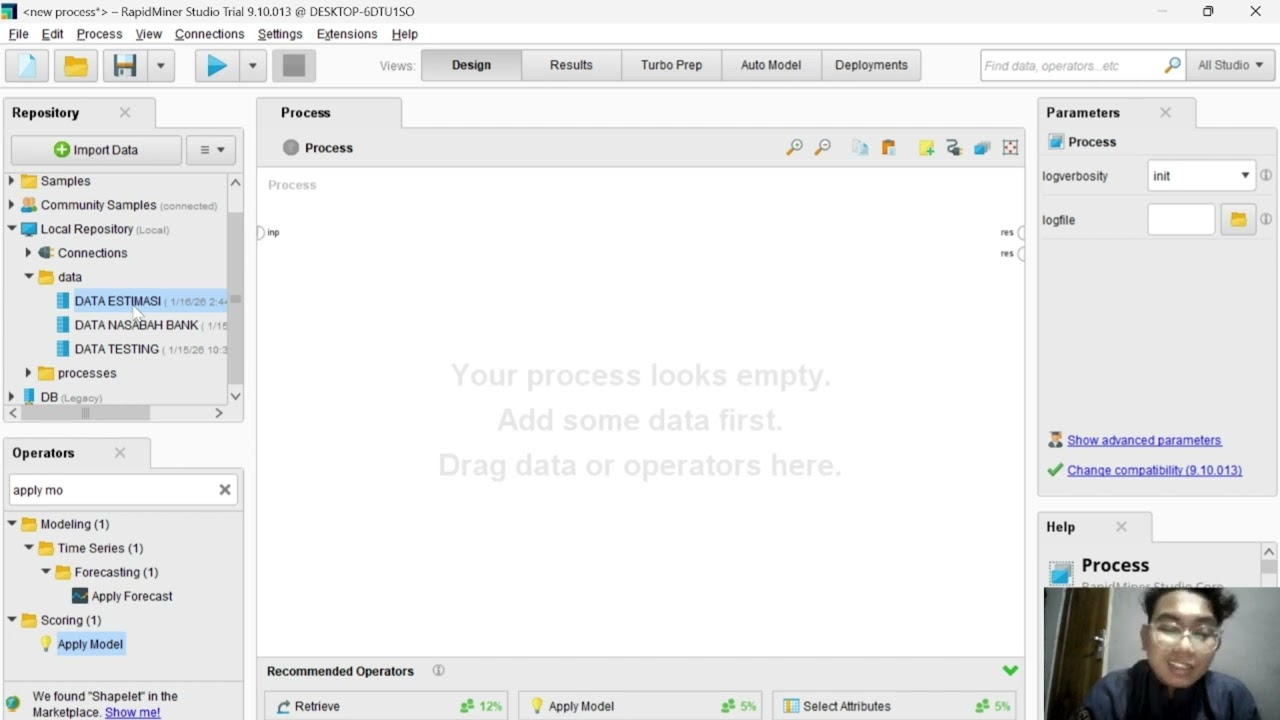Image resolution: width=1280 pixels, height=720 pixels.
Task: Run the process with the blue play button
Action: click(216, 66)
